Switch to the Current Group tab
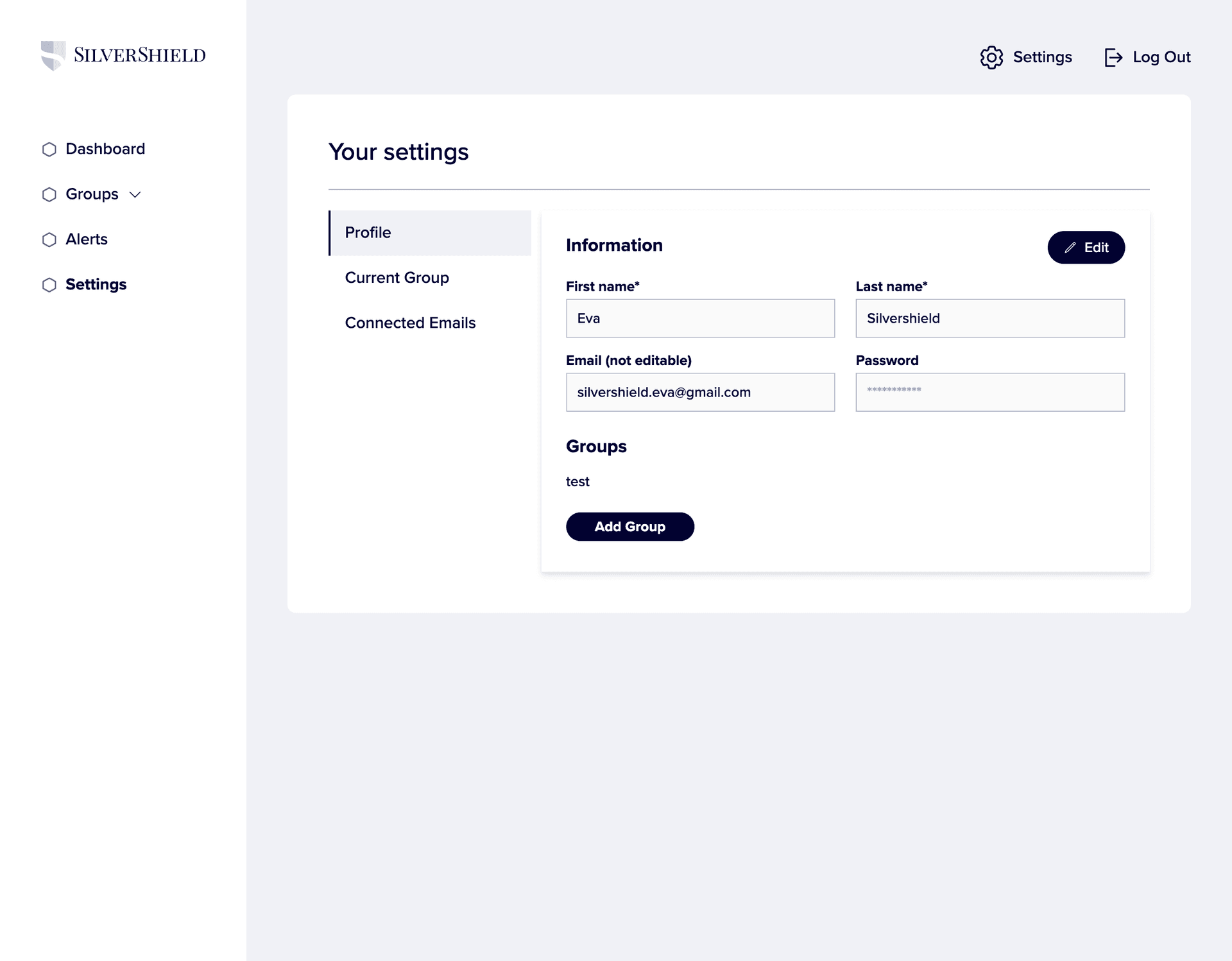The height and width of the screenshot is (961, 1232). coord(430,278)
